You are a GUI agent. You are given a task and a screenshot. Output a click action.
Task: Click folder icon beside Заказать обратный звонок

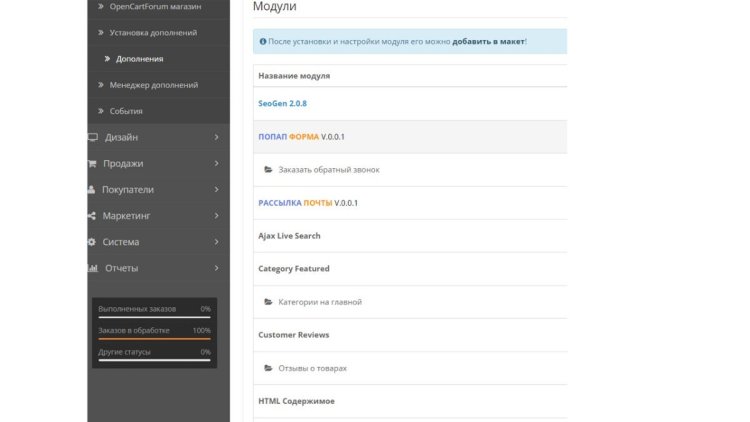coord(268,170)
